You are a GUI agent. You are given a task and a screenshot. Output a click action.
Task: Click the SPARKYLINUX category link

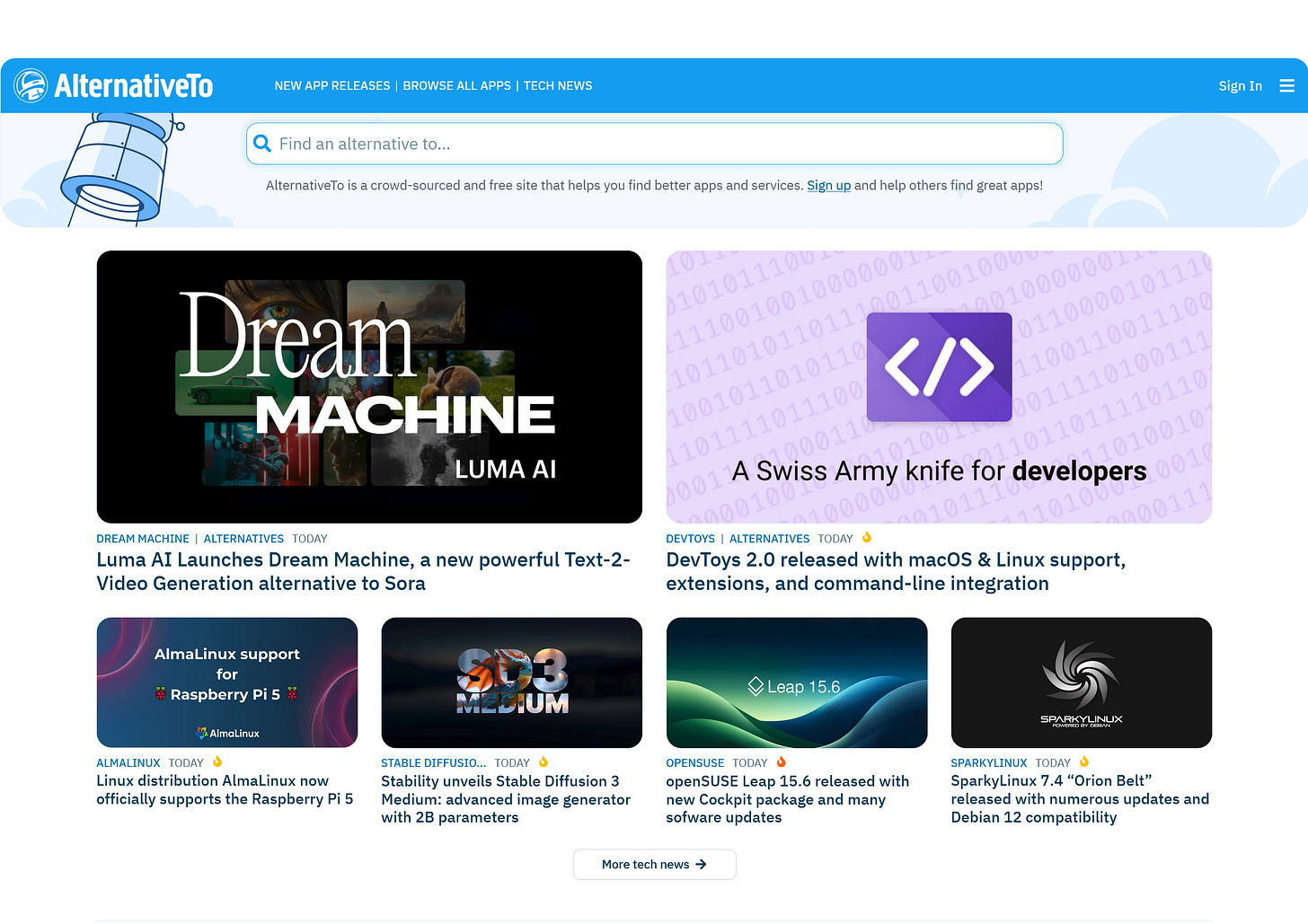988,763
